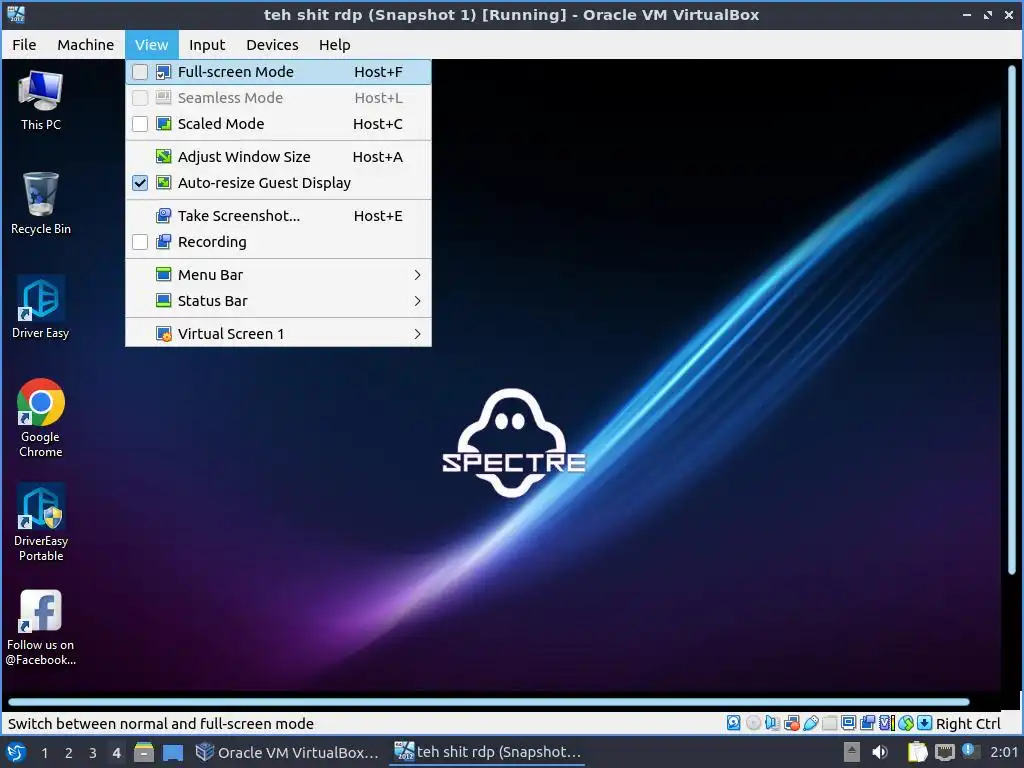
Task: Select the DriverEasy Portable shortcut icon
Action: (x=40, y=522)
